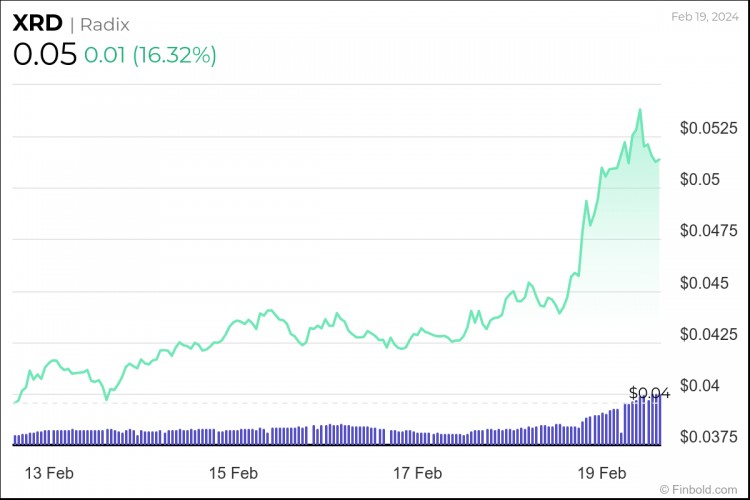Click the $0.05 price axis label
The width and height of the screenshot is (750, 500).
700,180
